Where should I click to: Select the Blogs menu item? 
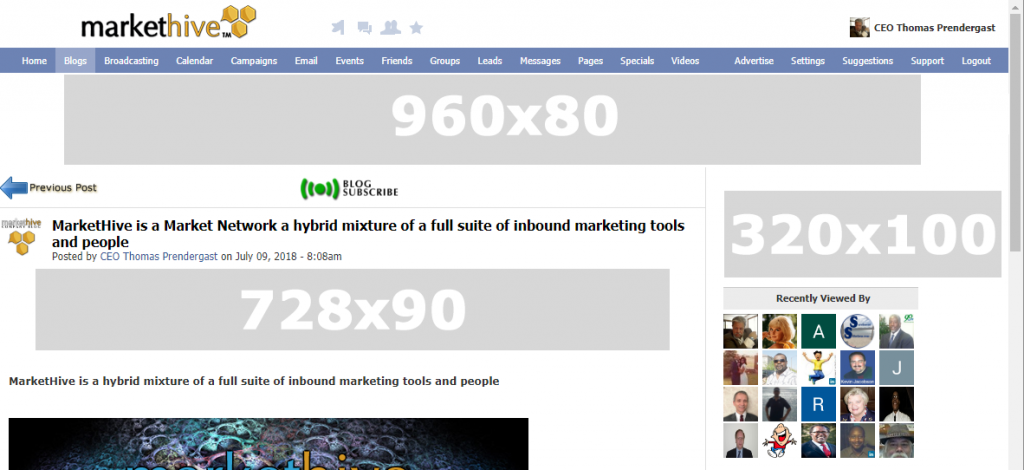(75, 61)
